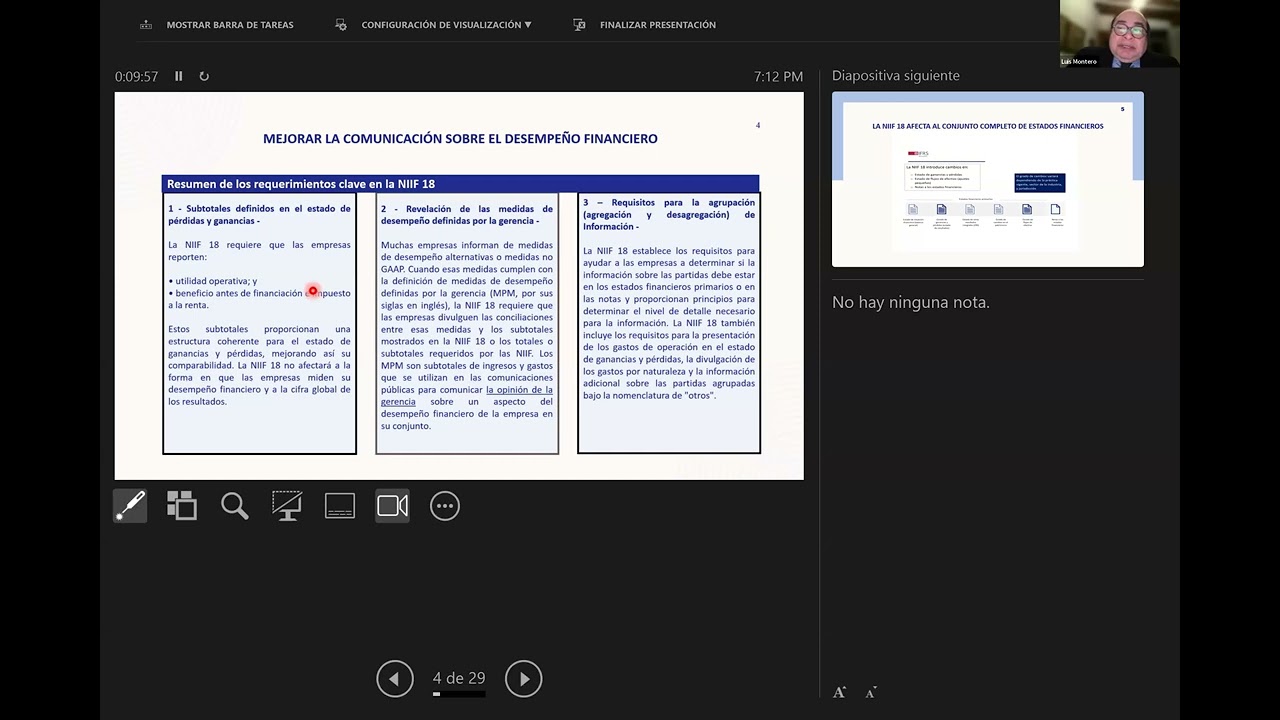Click the Luis Montero webcam video
This screenshot has height=720, width=1280.
click(x=1120, y=34)
